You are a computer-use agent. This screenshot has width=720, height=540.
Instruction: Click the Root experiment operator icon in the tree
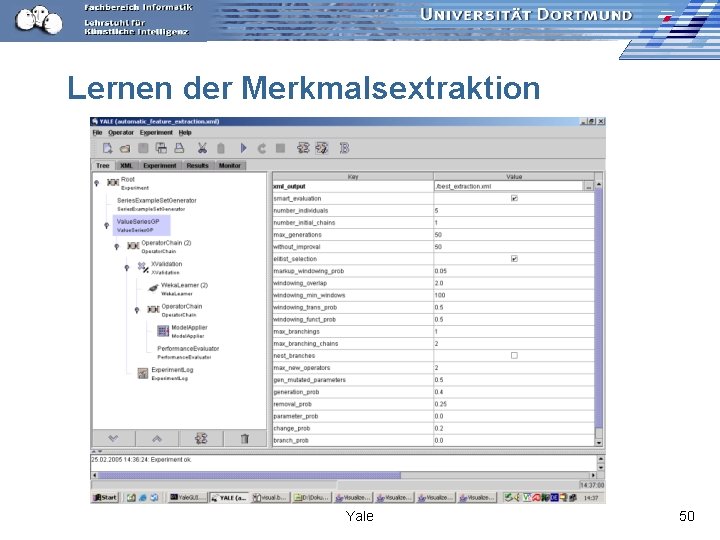pos(113,182)
